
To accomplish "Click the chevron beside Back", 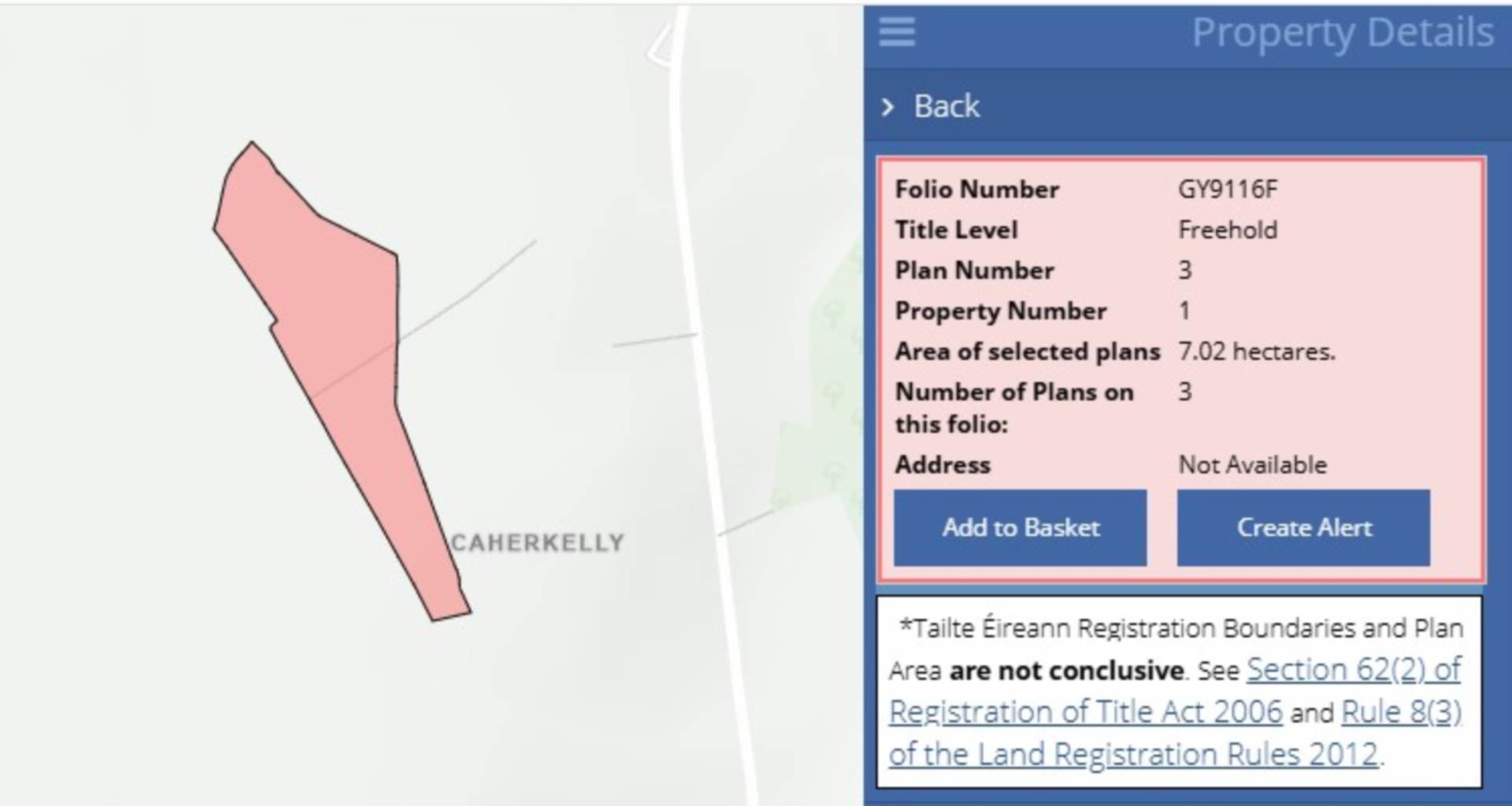I will pyautogui.click(x=890, y=105).
